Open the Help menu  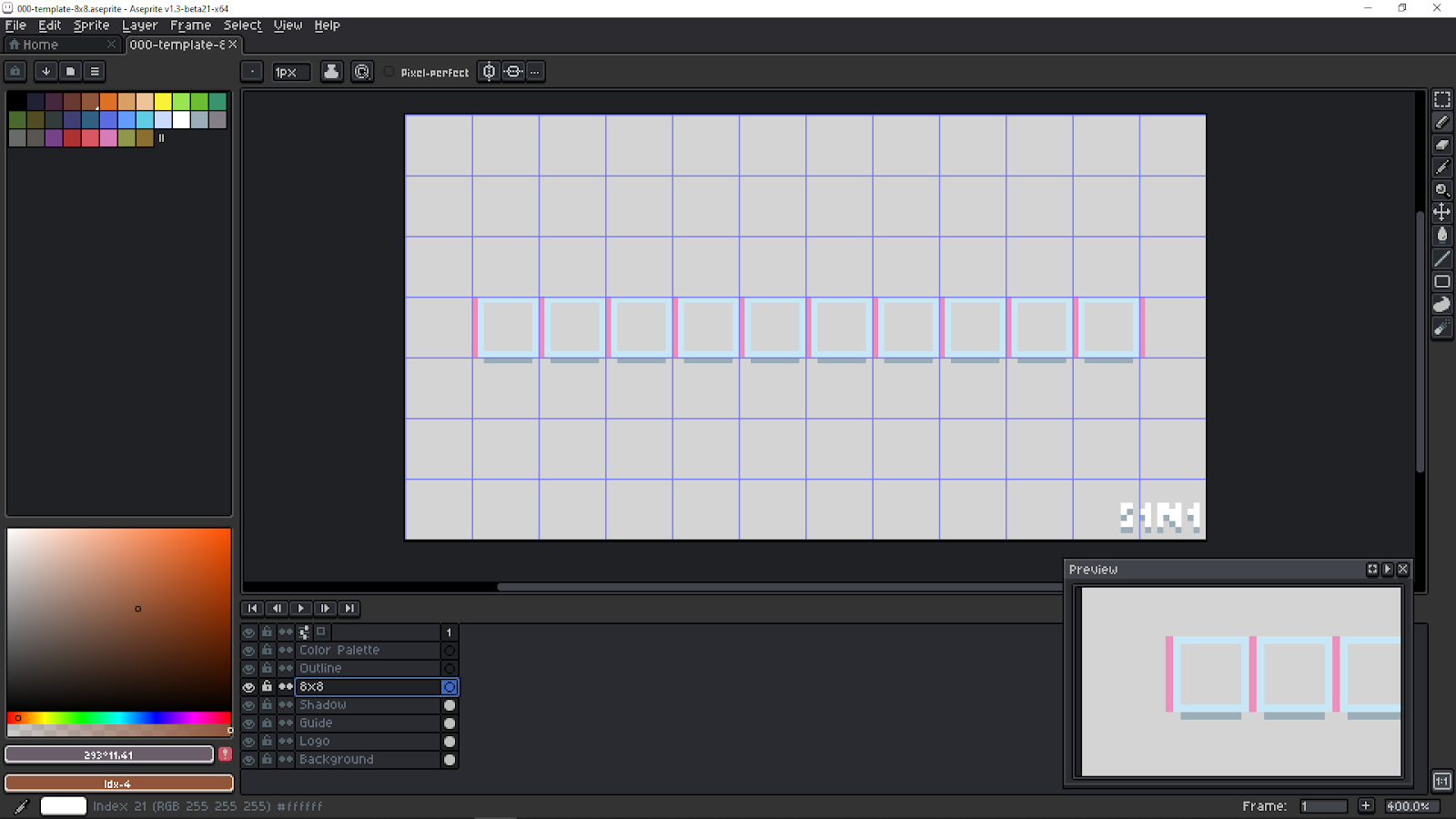coord(327,25)
